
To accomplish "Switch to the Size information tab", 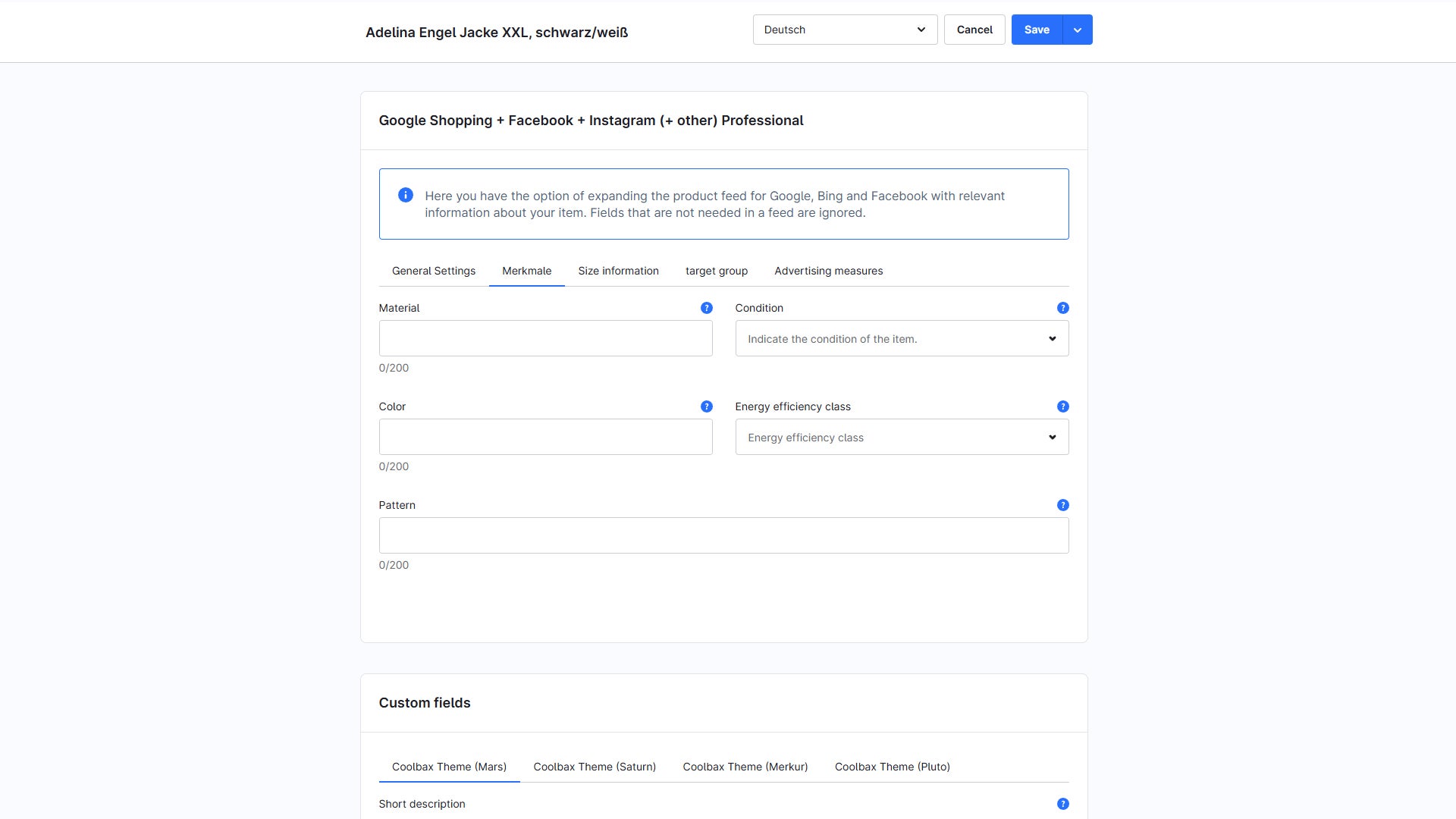I will (x=618, y=271).
